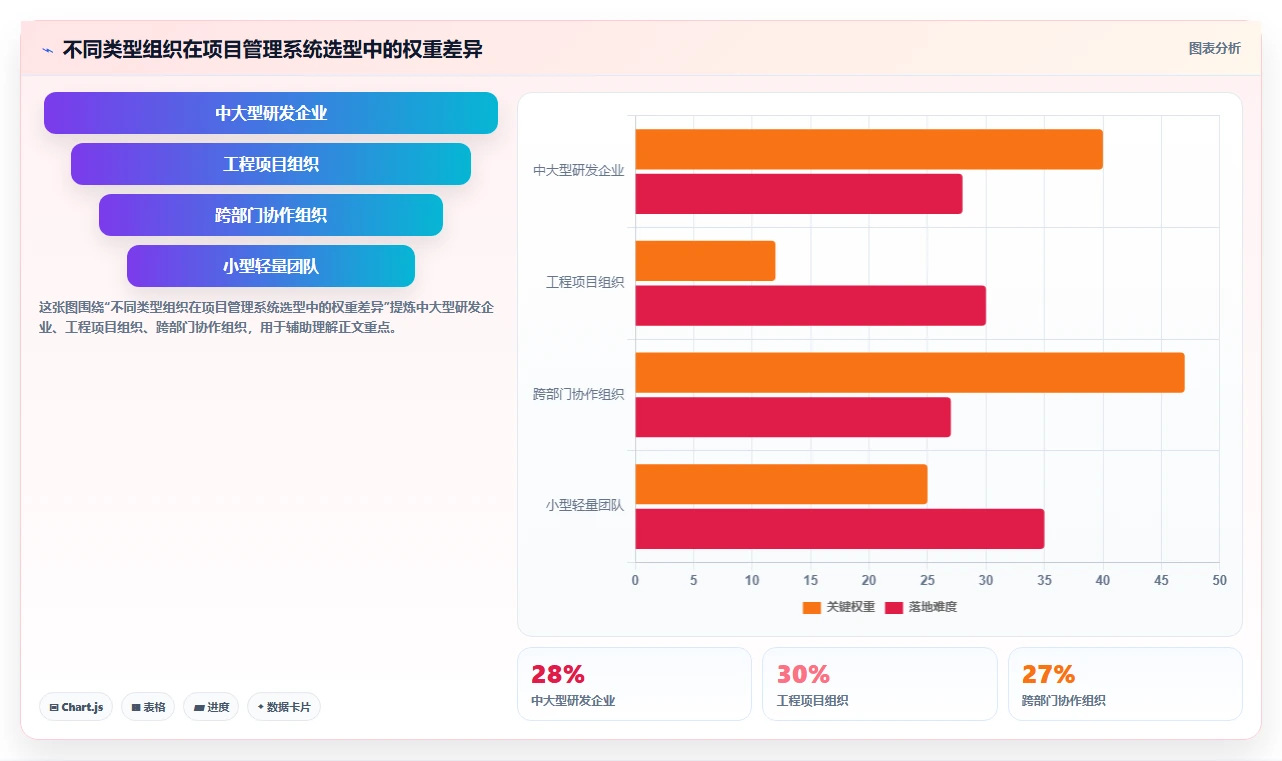The width and height of the screenshot is (1282, 761).
Task: Click the 小型轻量团队 y-axis label
Action: pyautogui.click(x=585, y=506)
